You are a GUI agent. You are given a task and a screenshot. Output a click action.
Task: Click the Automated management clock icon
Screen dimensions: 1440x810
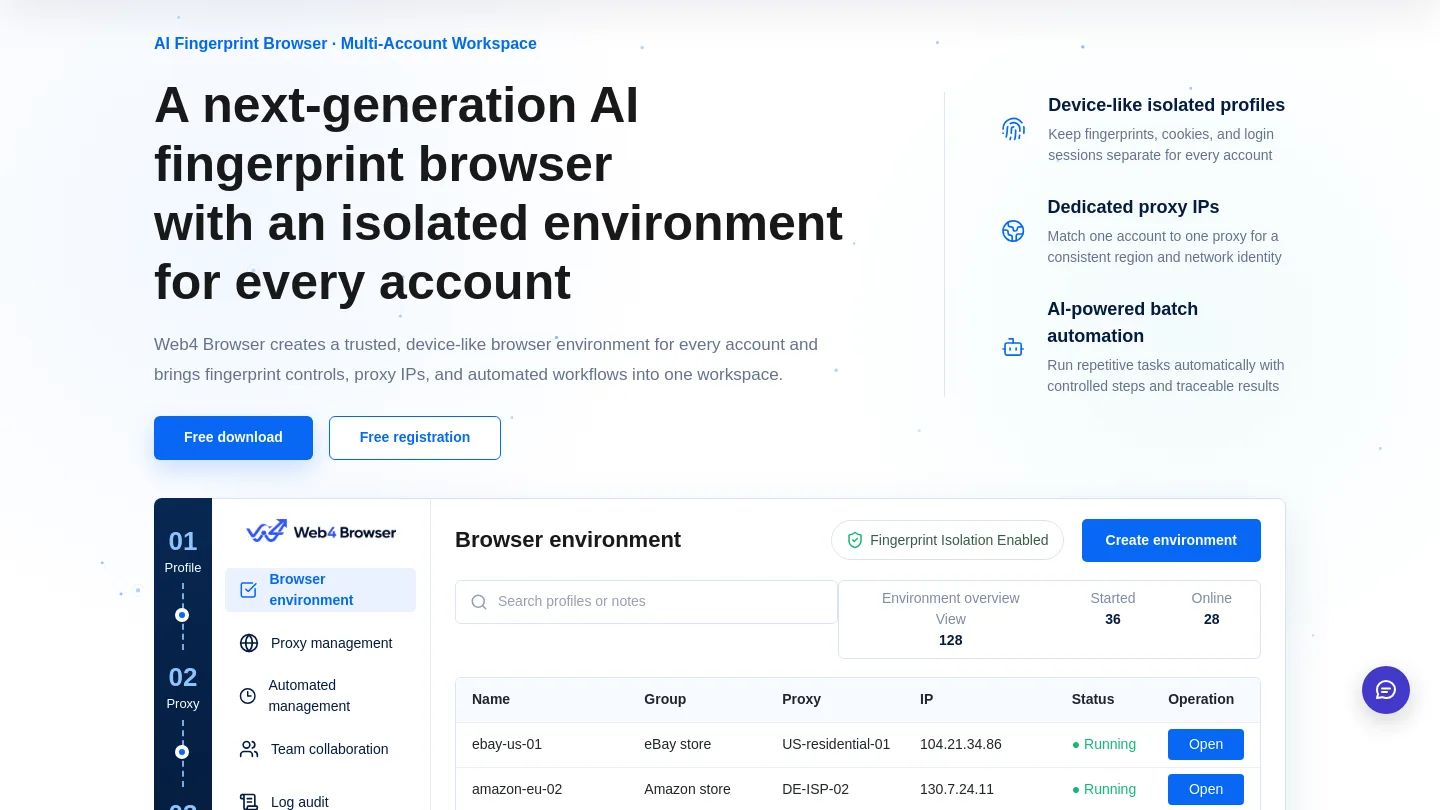(x=248, y=696)
